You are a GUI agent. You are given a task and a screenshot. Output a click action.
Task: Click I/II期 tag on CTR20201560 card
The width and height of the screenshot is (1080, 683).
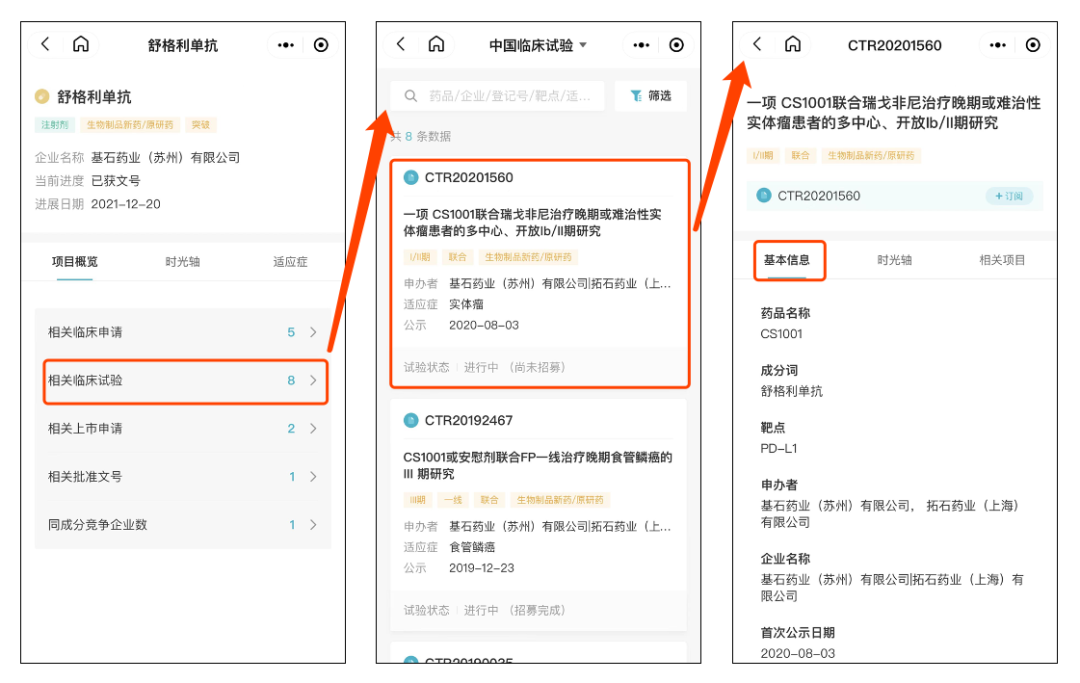(x=419, y=258)
